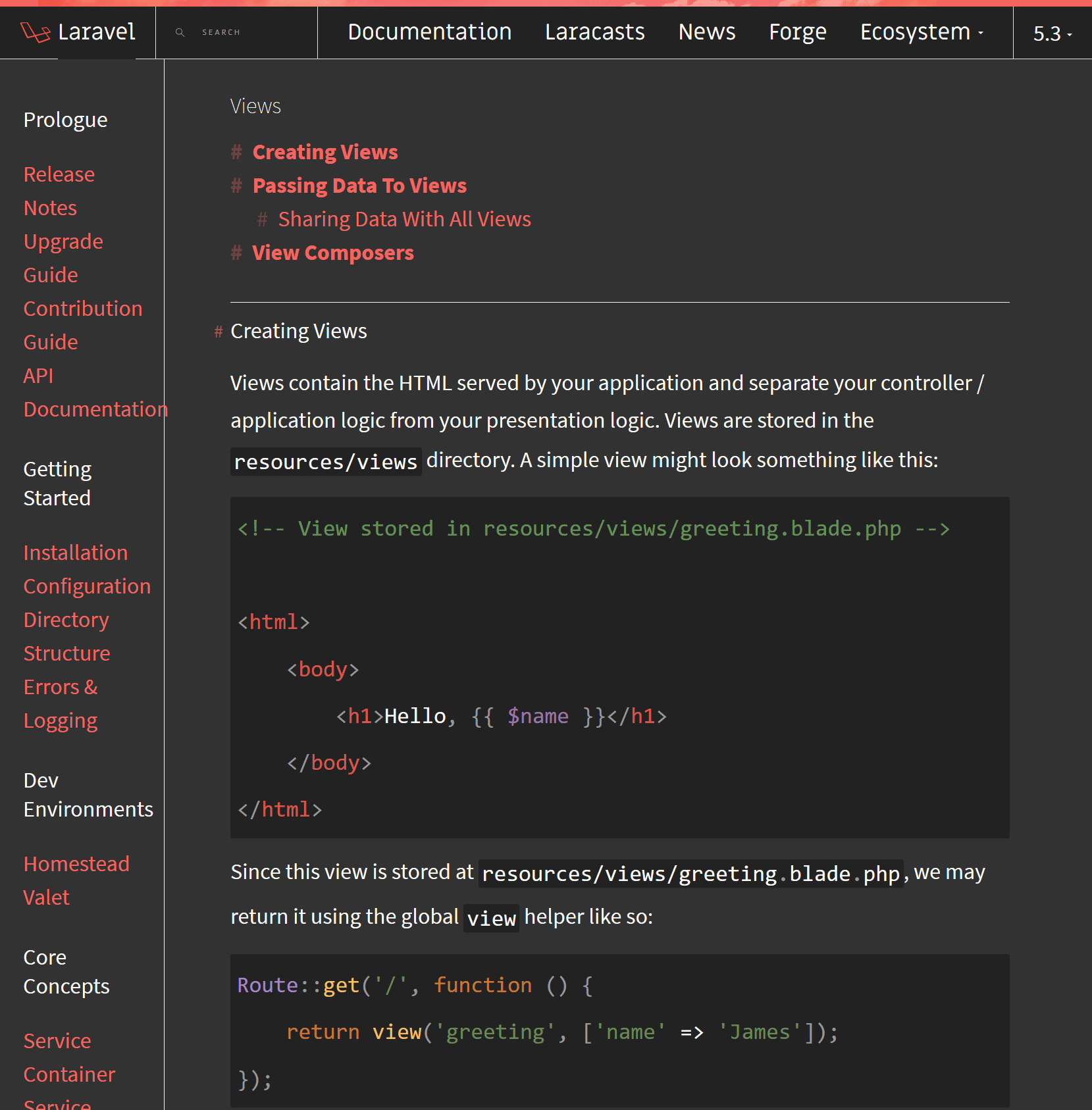Open the Release Notes sidebar link
The image size is (1092, 1110).
point(59,191)
